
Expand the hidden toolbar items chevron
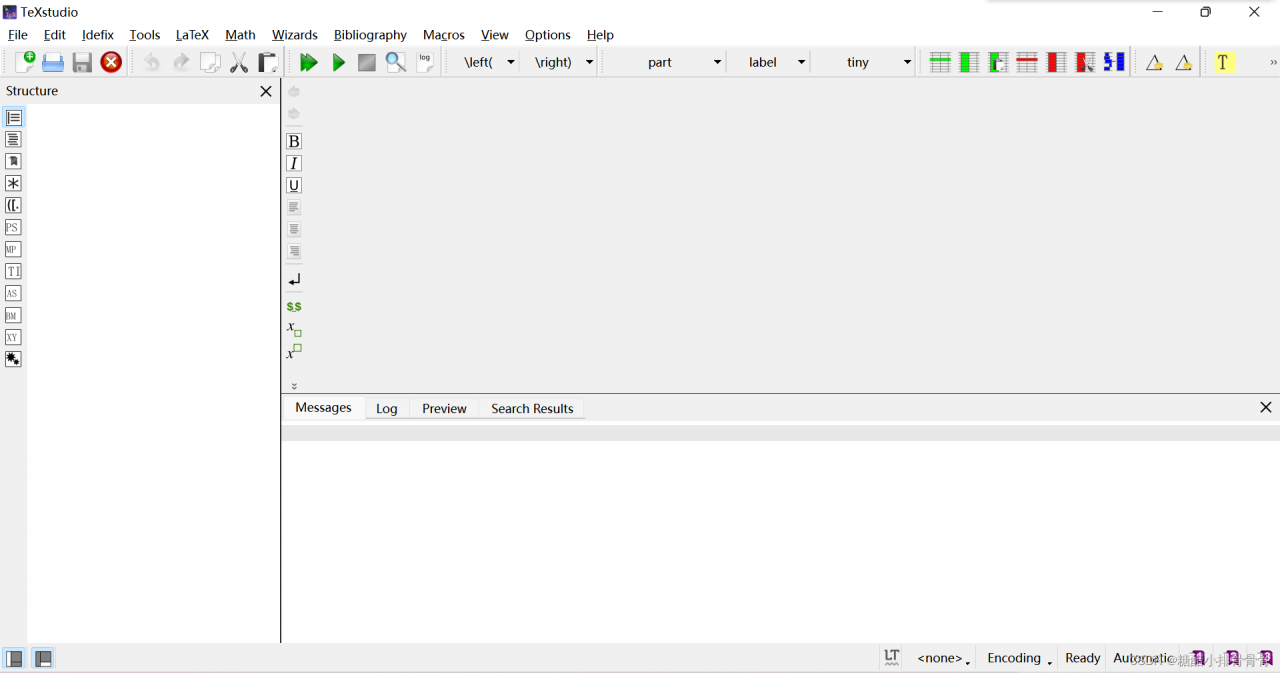tap(1273, 62)
